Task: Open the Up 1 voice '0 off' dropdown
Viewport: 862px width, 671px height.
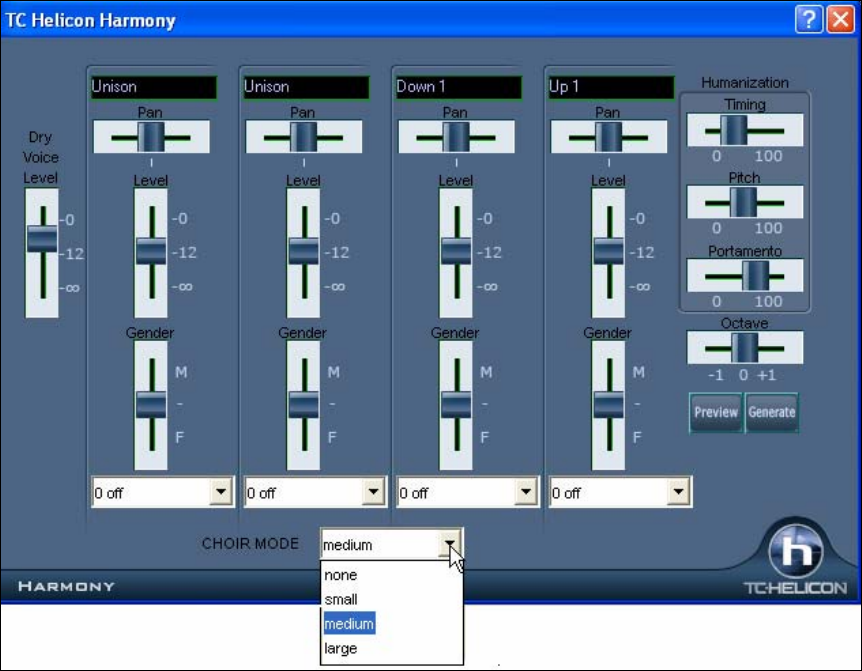Action: [x=678, y=492]
